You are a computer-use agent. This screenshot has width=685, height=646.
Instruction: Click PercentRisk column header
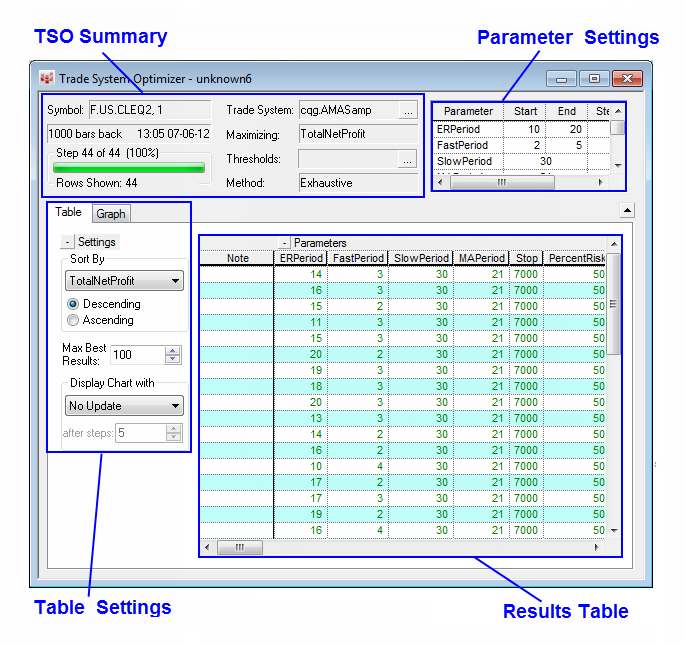click(576, 258)
